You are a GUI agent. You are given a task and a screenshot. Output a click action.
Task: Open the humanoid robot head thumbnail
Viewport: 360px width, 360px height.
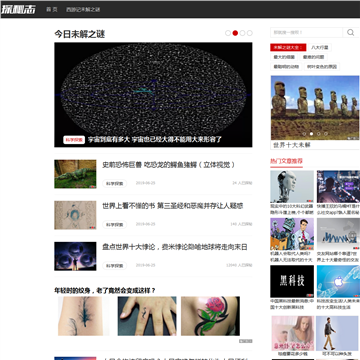click(292, 187)
